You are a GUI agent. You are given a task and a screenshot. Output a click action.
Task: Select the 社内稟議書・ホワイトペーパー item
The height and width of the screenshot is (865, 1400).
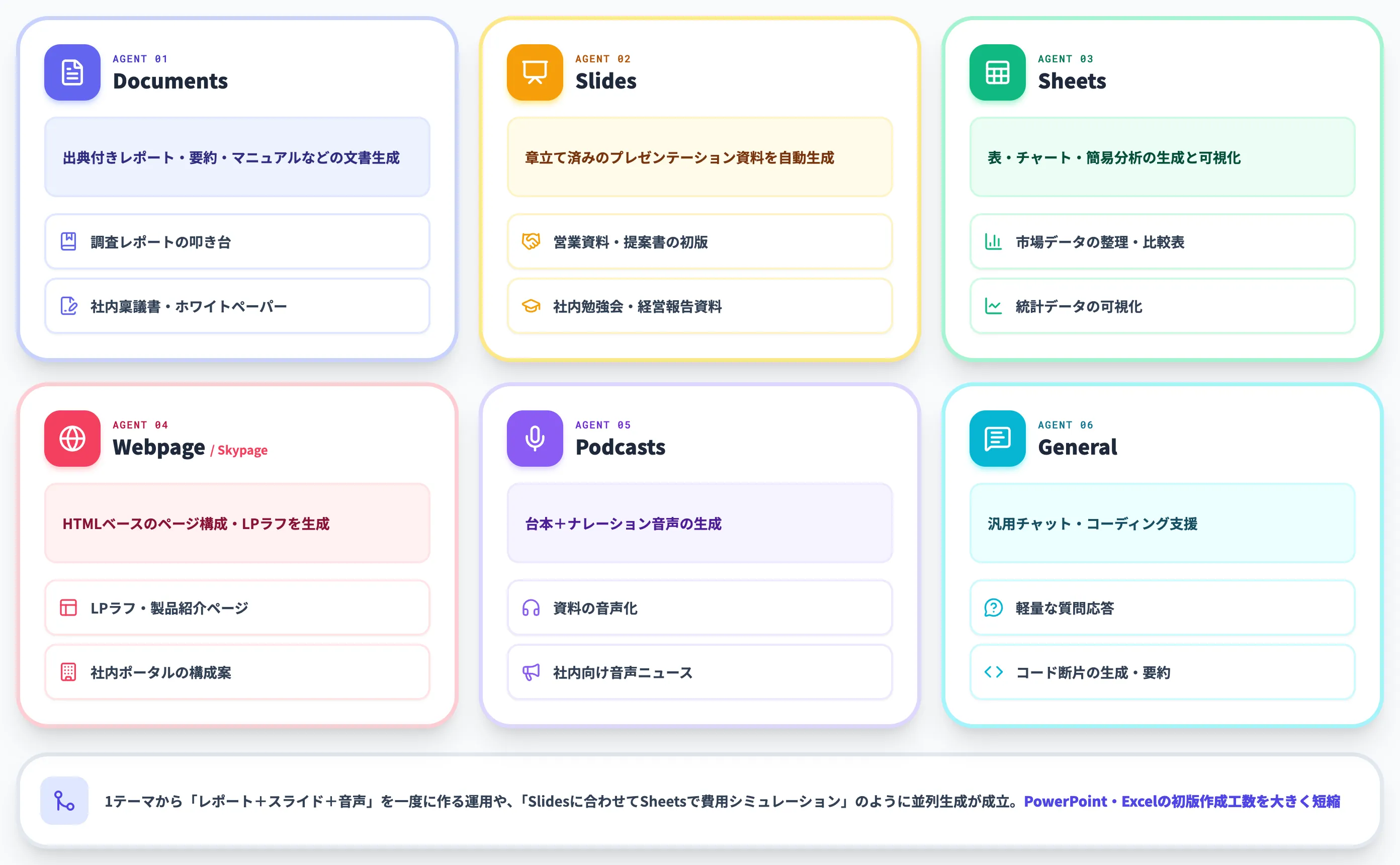(x=237, y=306)
